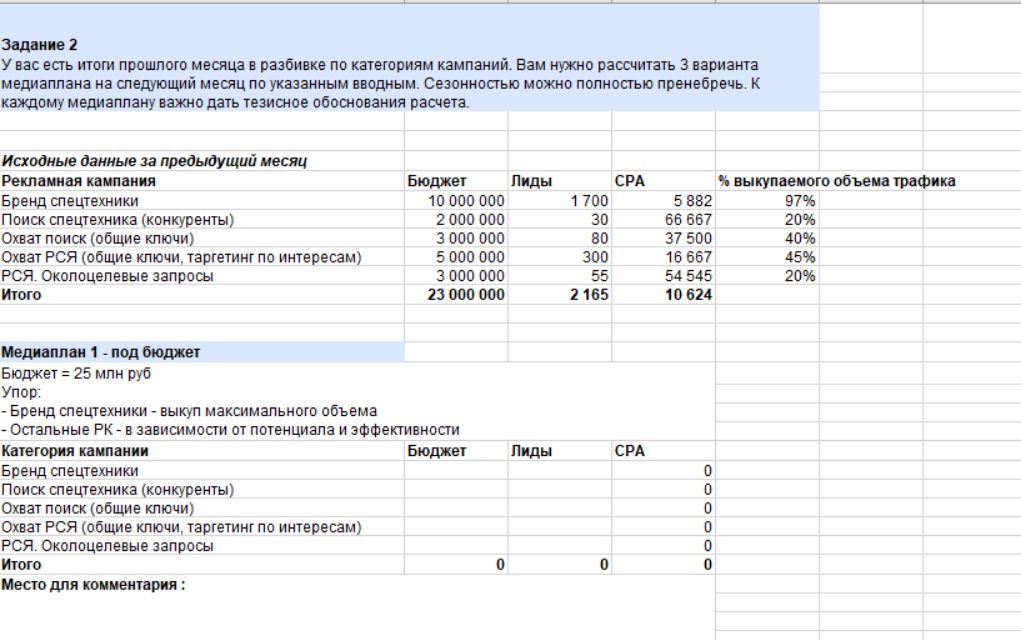This screenshot has width=1021, height=640.
Task: Click empty leads cell for 'РСЯ. Околоцелевые запросы' in Медиаплан 1
Action: tap(560, 546)
